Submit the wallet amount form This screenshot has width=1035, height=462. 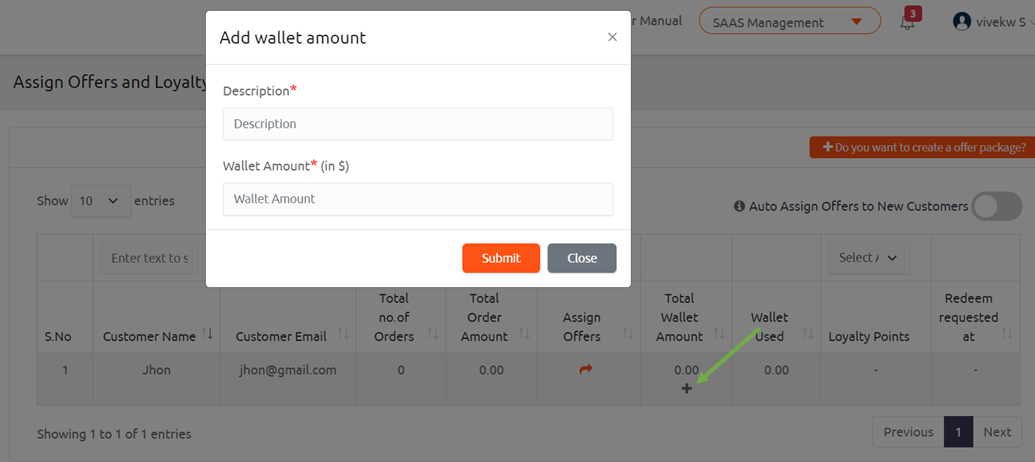(500, 258)
